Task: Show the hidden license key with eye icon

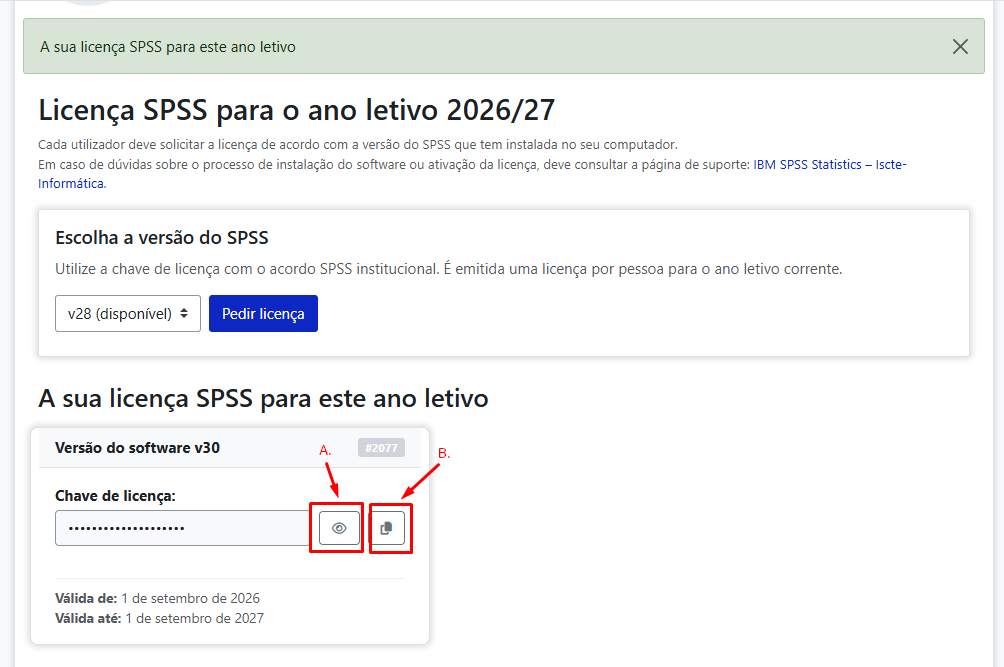Action: click(339, 528)
